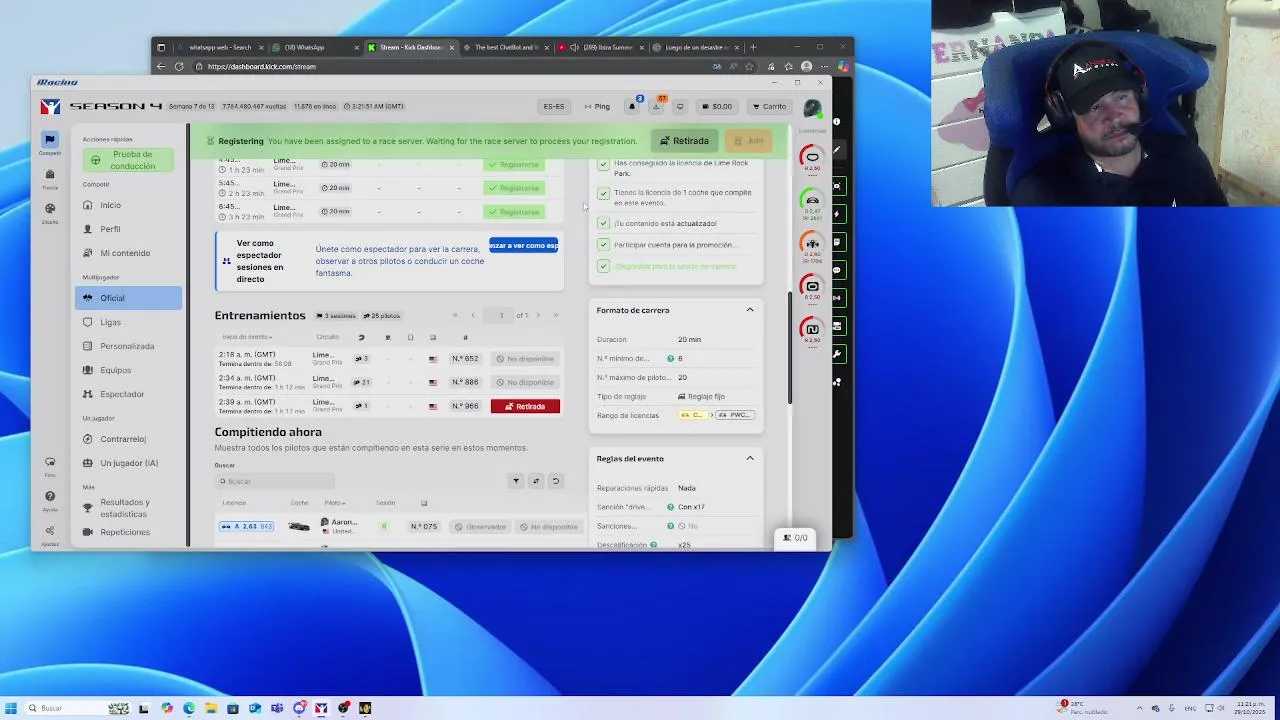Toggle checkbox for Lime Rock Park license
The width and height of the screenshot is (1280, 720).
[x=603, y=165]
